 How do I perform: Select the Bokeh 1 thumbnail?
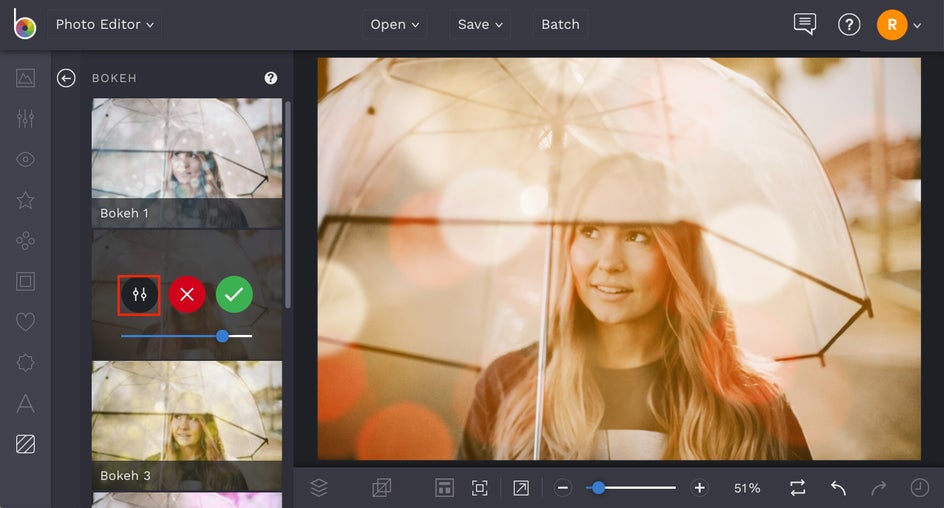click(187, 163)
